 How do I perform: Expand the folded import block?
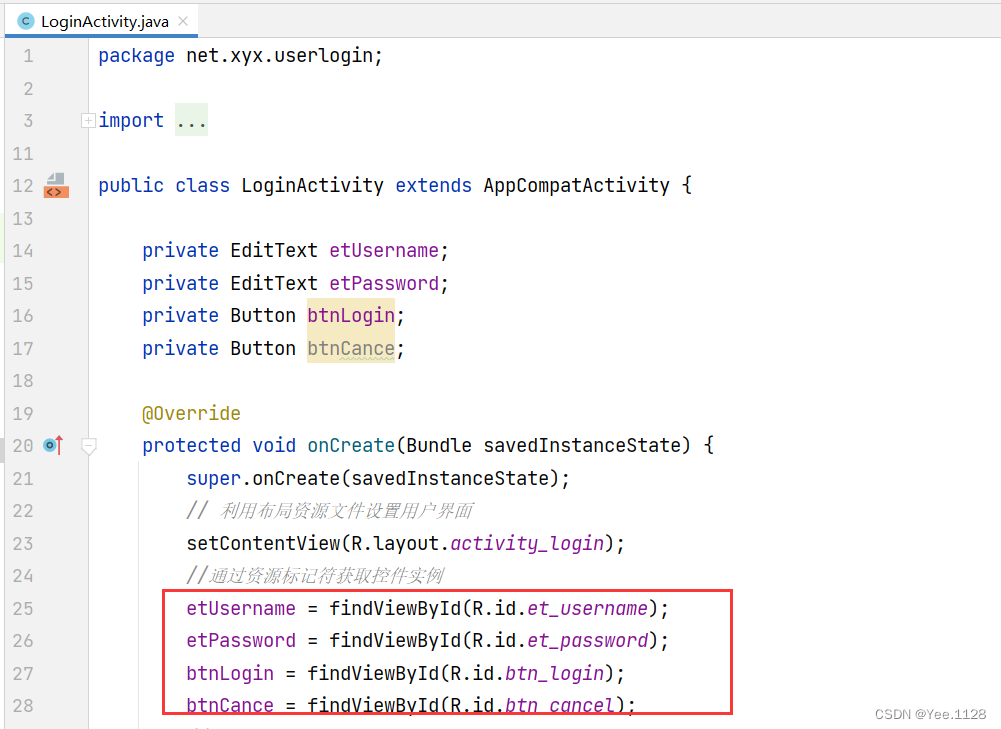[x=88, y=120]
